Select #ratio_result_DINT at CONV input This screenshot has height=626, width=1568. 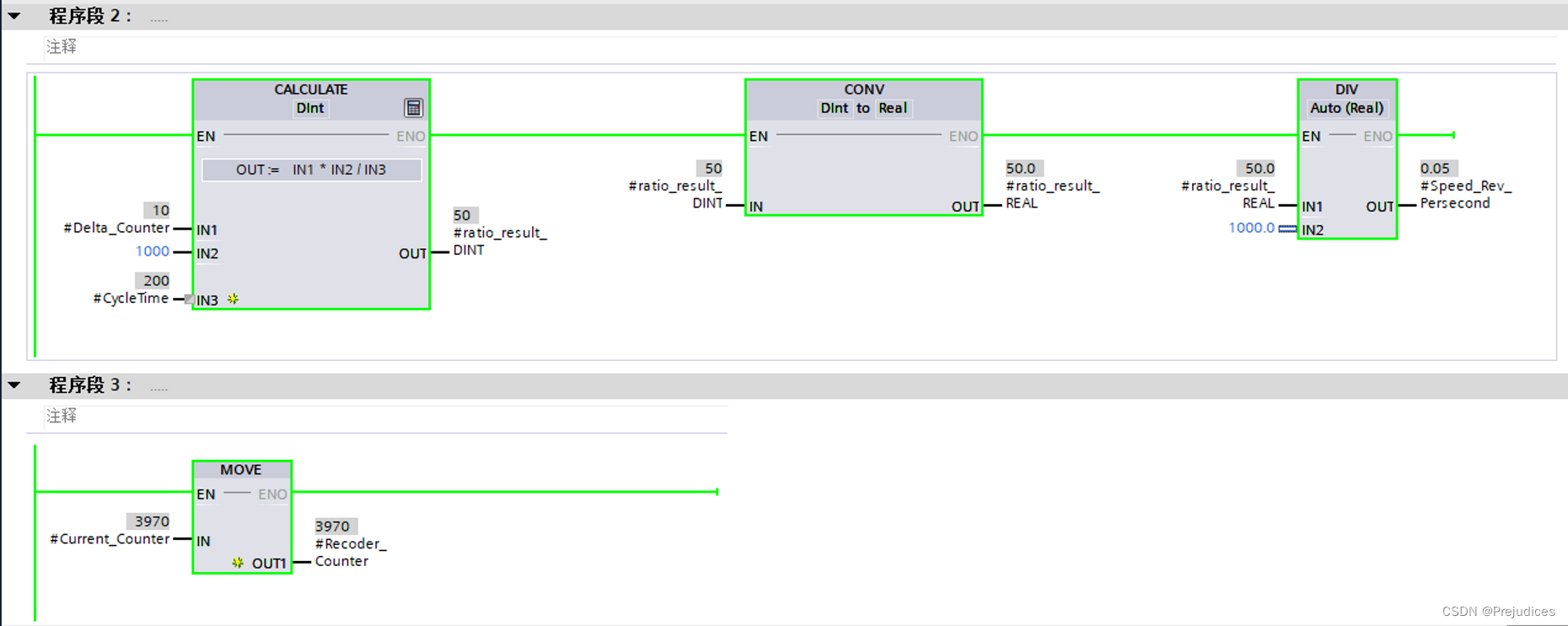click(675, 194)
